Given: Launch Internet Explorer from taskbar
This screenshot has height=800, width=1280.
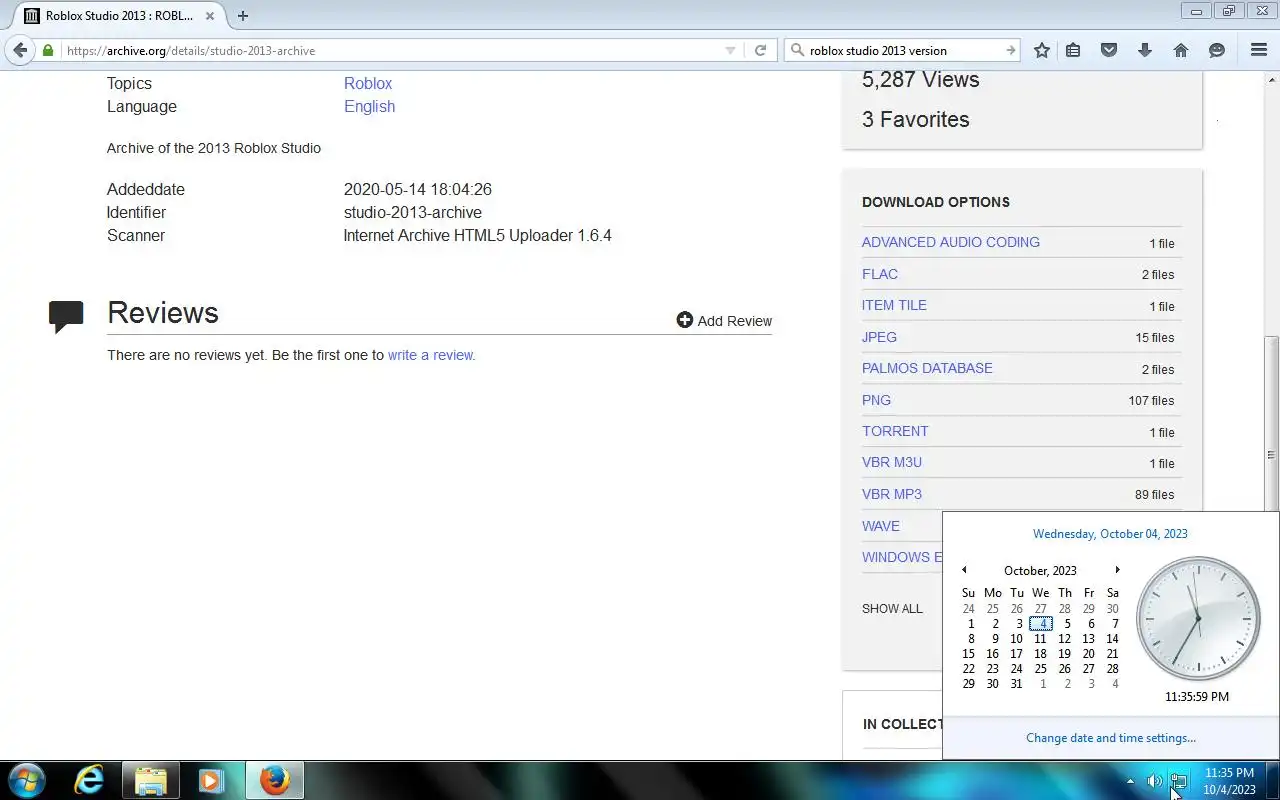Looking at the screenshot, I should [89, 781].
